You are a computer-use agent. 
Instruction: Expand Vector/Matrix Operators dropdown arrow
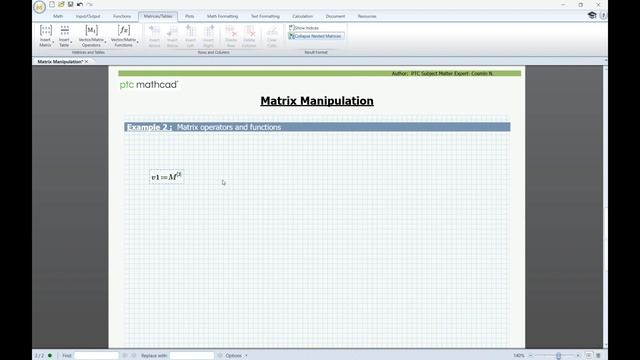click(x=105, y=42)
